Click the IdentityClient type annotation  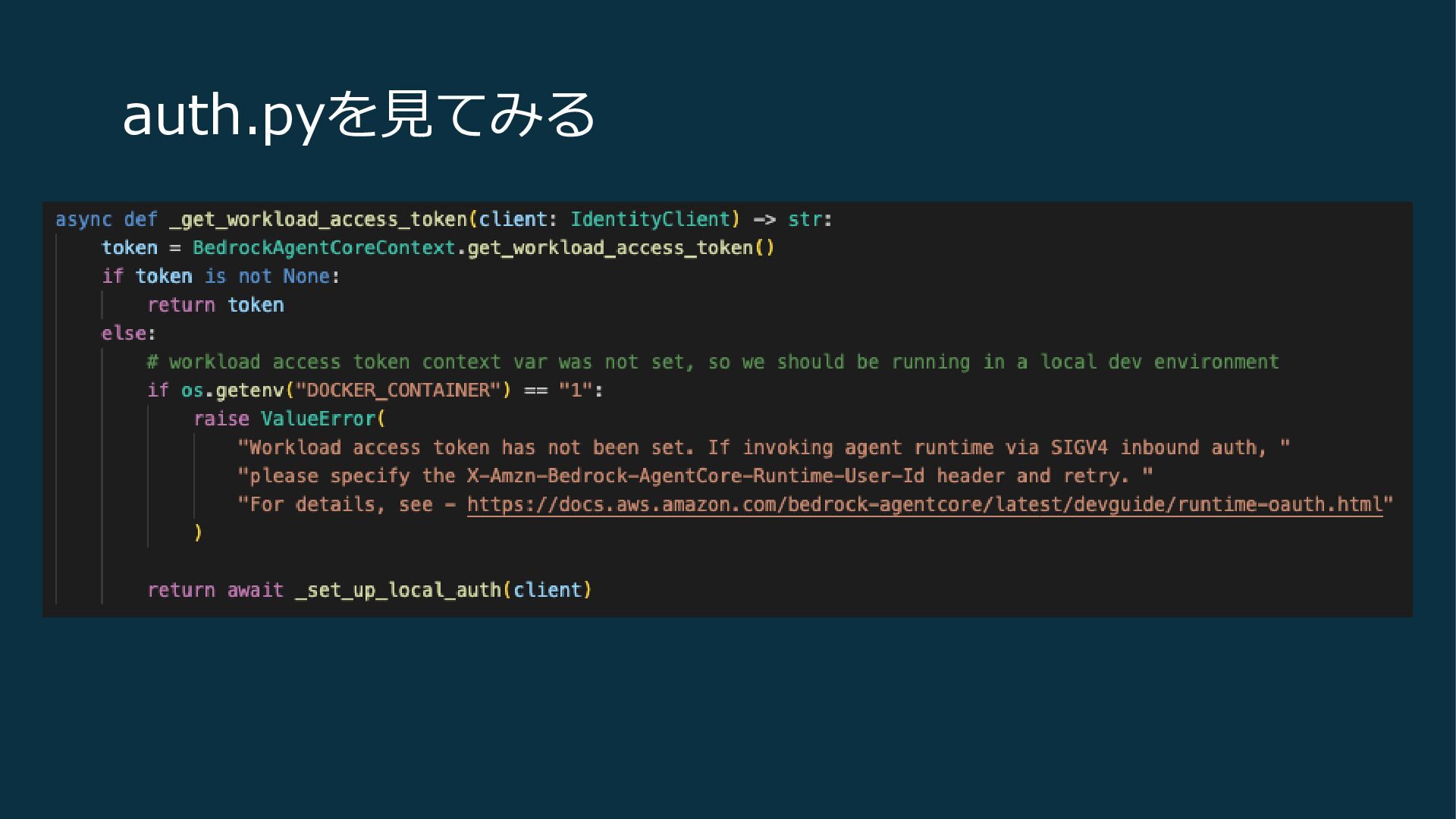[650, 220]
